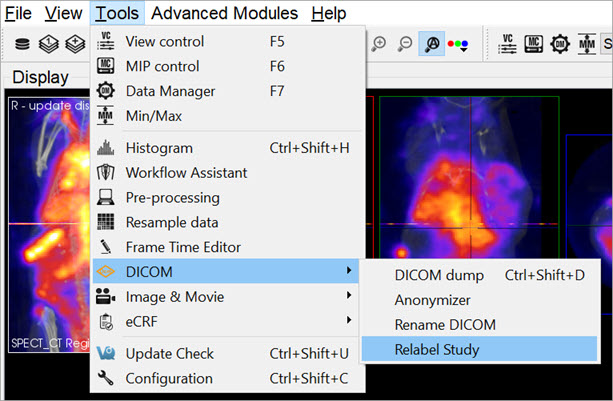This screenshot has height=401, width=613.
Task: Open Data Manager menu entry
Action: click(x=170, y=91)
